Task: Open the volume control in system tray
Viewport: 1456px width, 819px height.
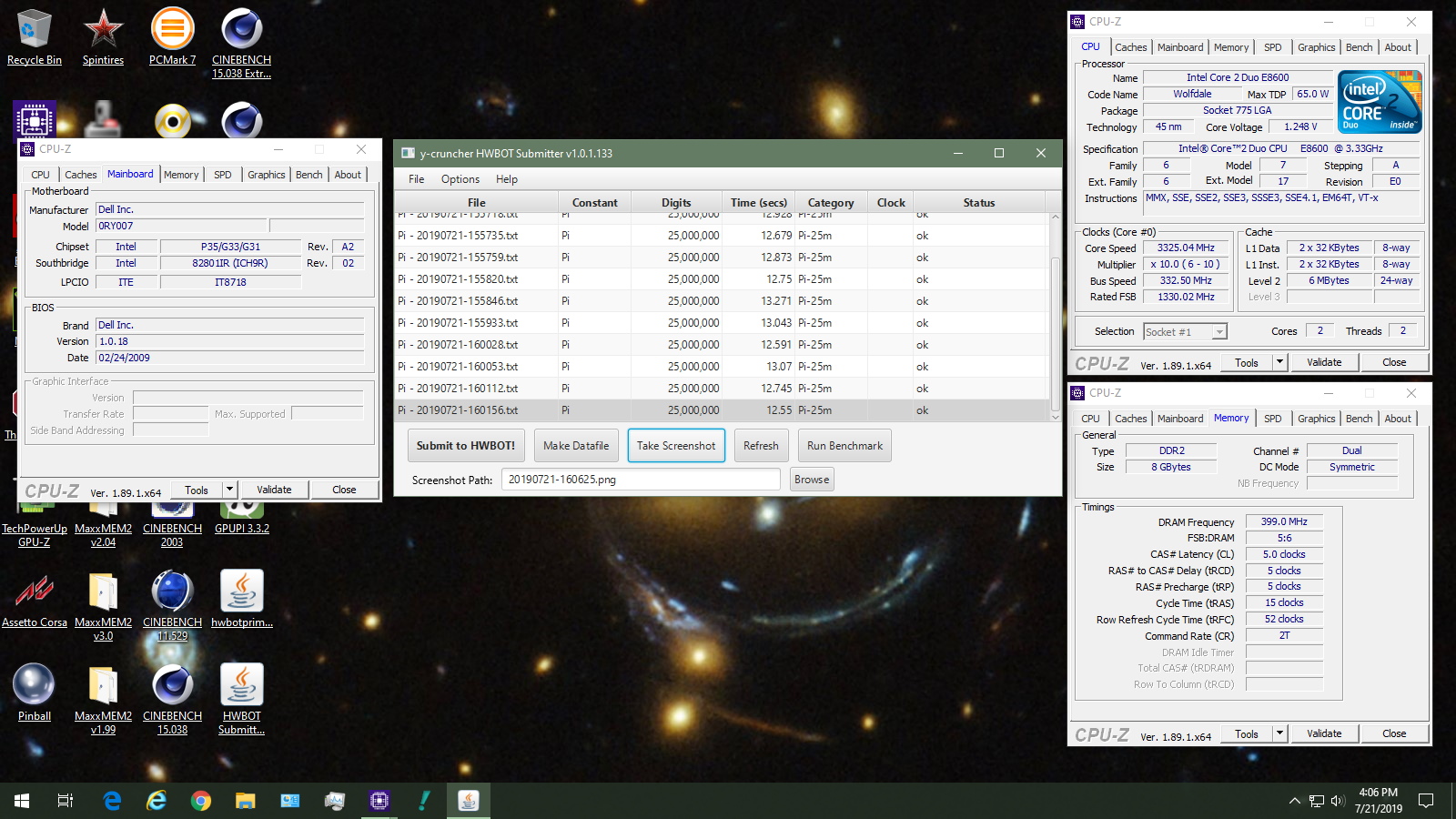Action: pyautogui.click(x=1338, y=801)
